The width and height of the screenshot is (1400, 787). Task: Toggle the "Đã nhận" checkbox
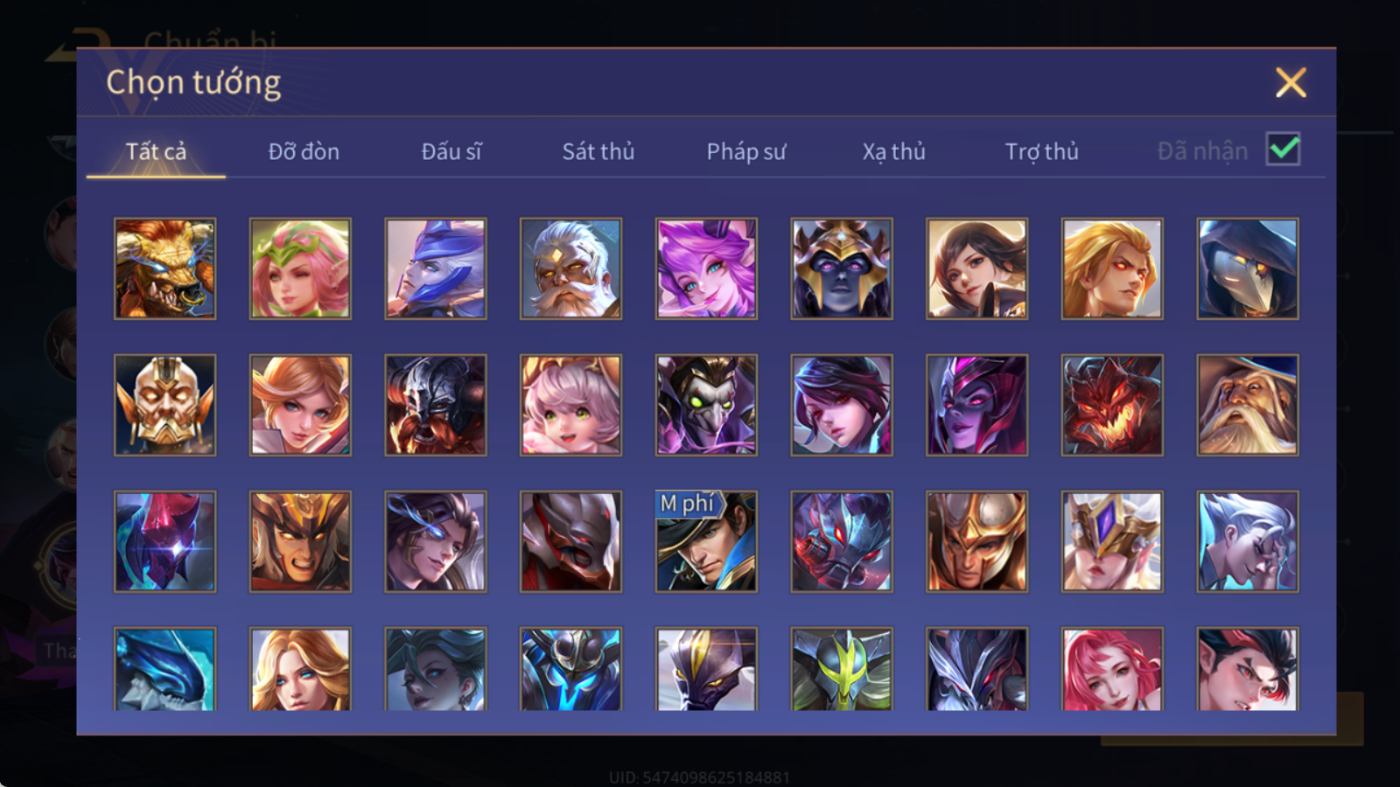pos(1283,150)
